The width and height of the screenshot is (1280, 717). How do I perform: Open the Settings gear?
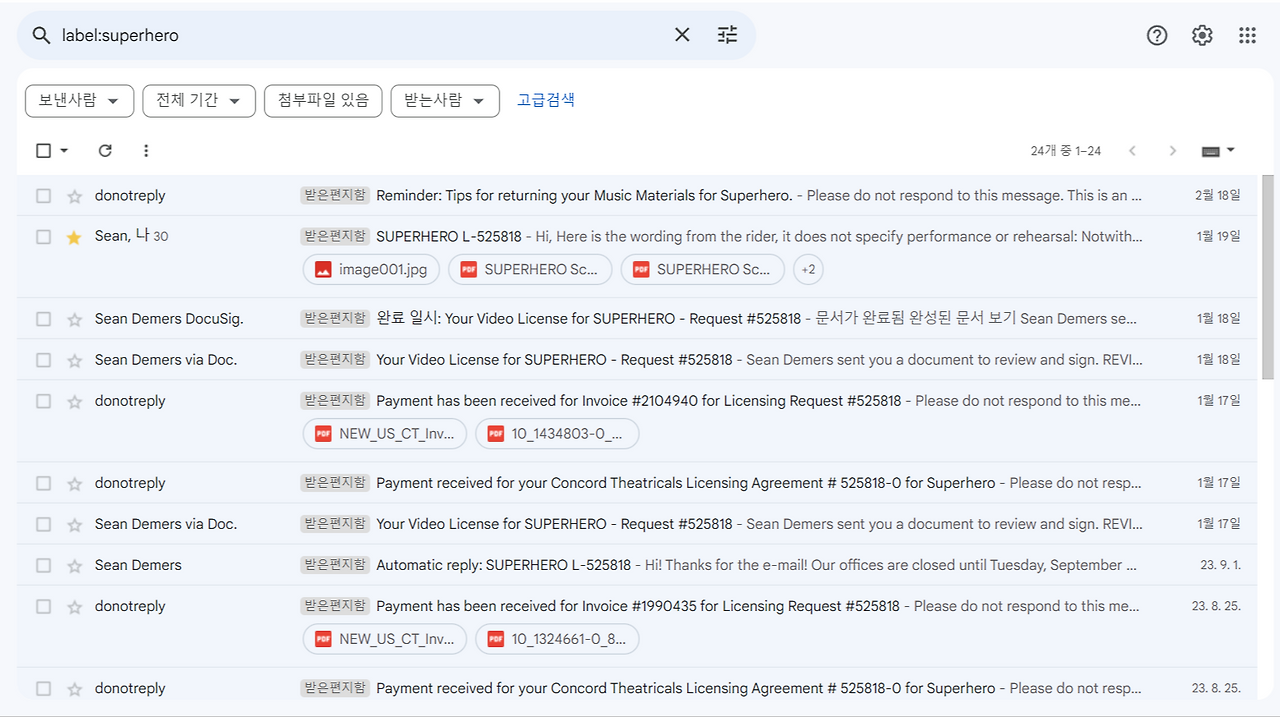[x=1201, y=34]
